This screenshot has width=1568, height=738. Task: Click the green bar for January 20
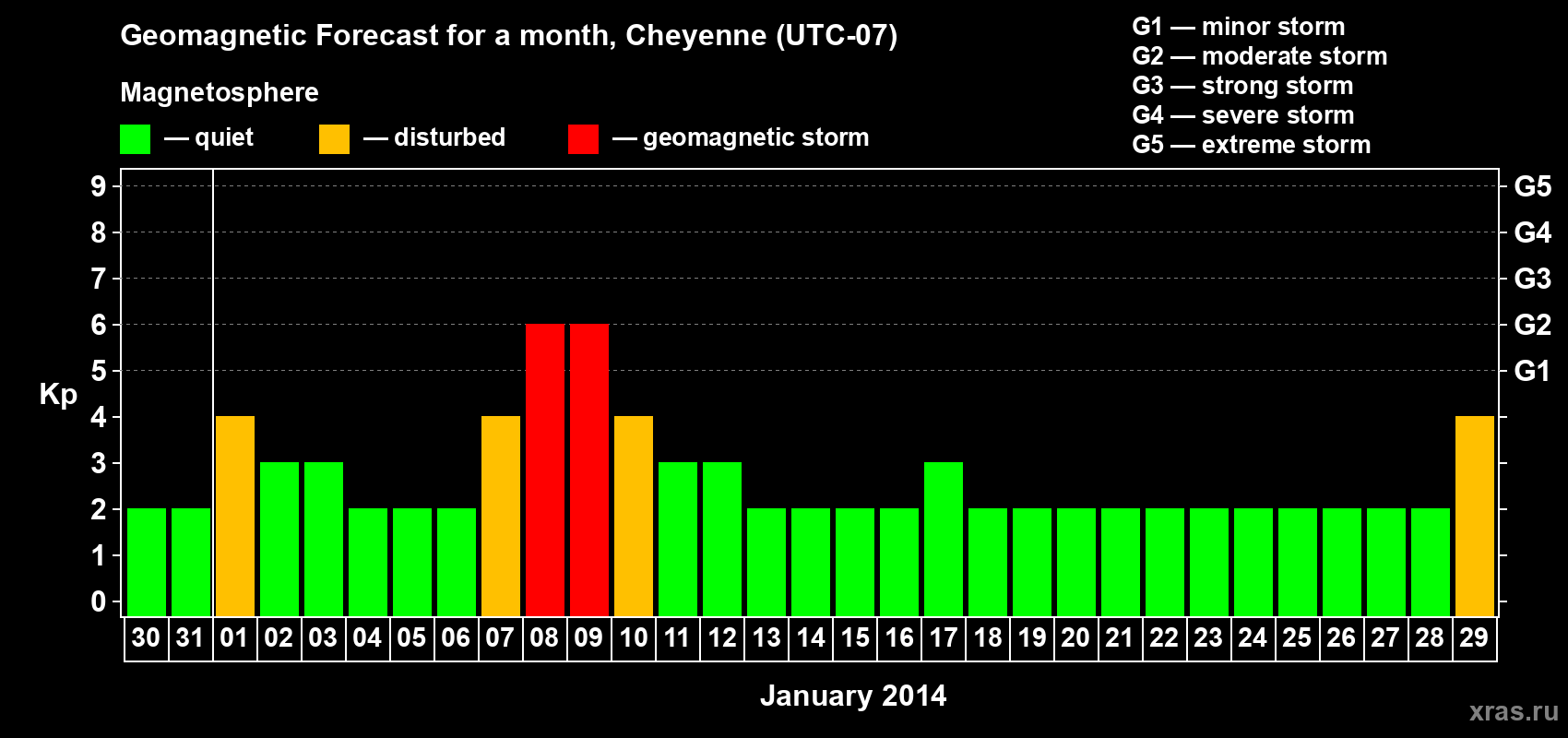(1076, 563)
